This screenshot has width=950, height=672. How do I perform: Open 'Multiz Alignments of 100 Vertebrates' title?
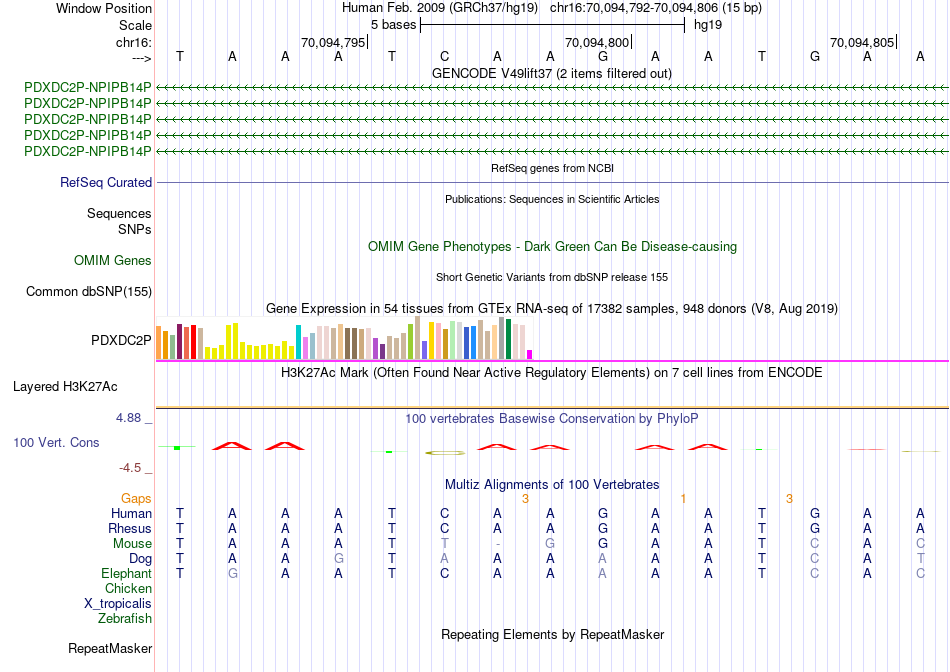pyautogui.click(x=552, y=484)
